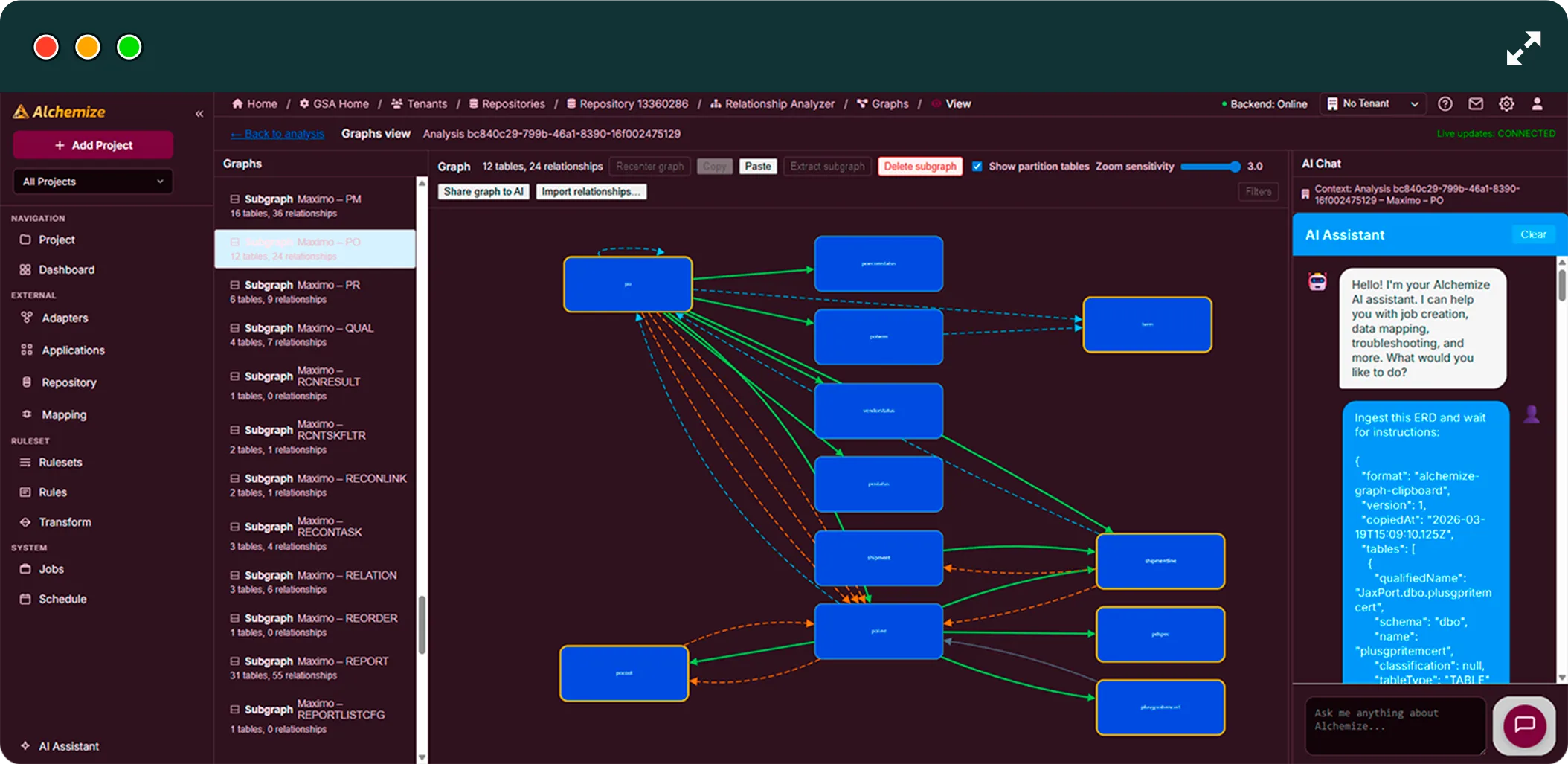
Task: Open the user profile icon
Action: (x=1537, y=103)
